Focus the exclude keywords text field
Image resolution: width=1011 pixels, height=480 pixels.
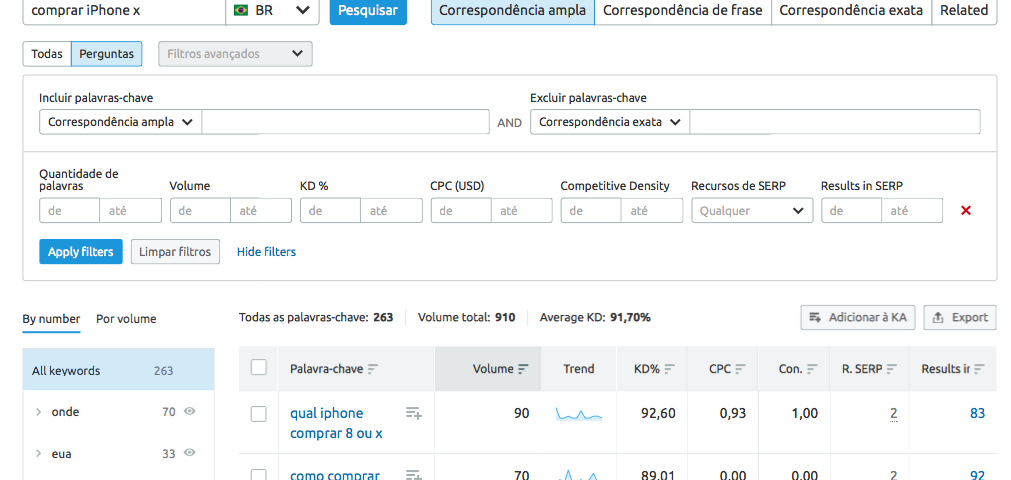coord(835,122)
